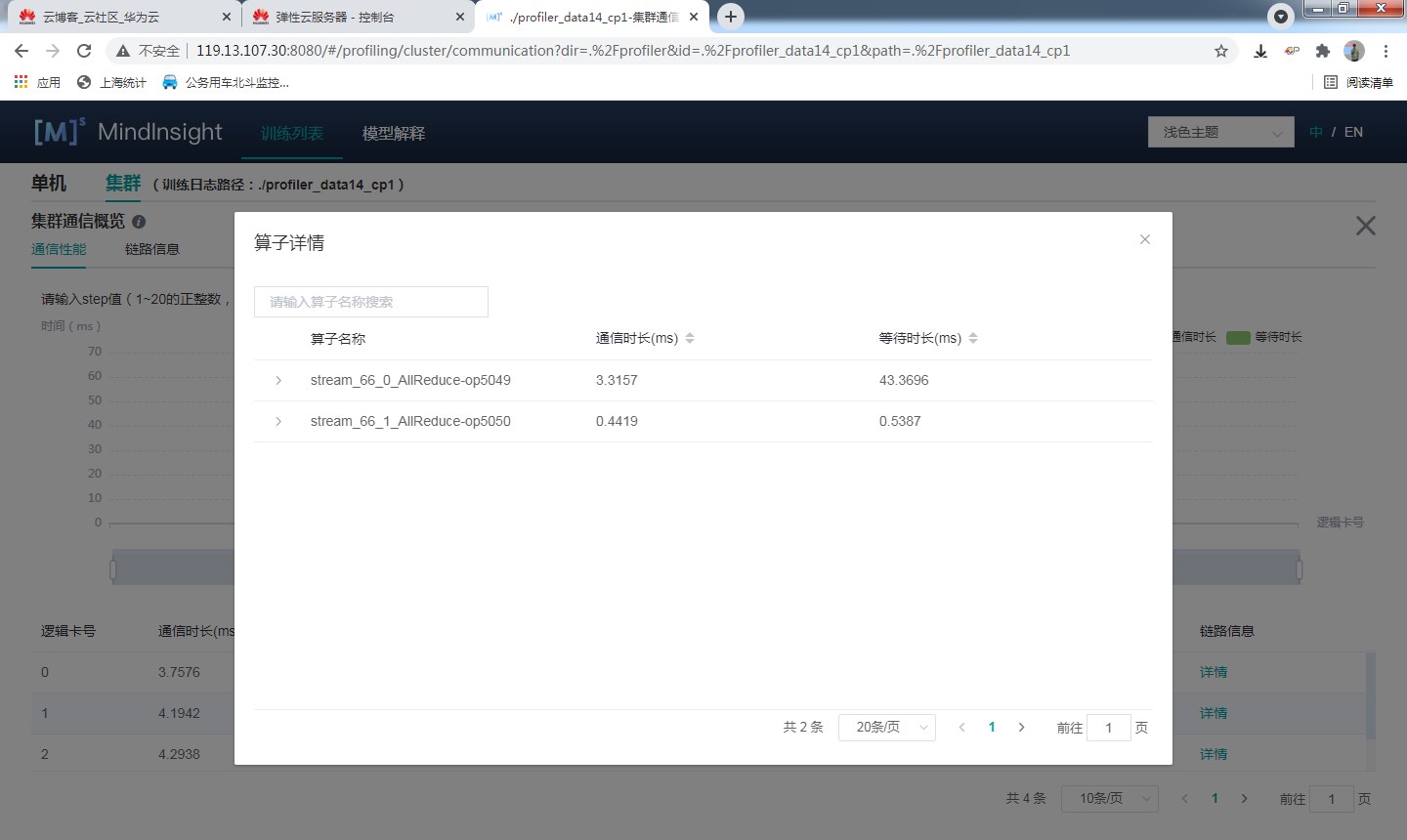The image size is (1407, 840).
Task: Click the browser address bar URL
Action: point(633,51)
